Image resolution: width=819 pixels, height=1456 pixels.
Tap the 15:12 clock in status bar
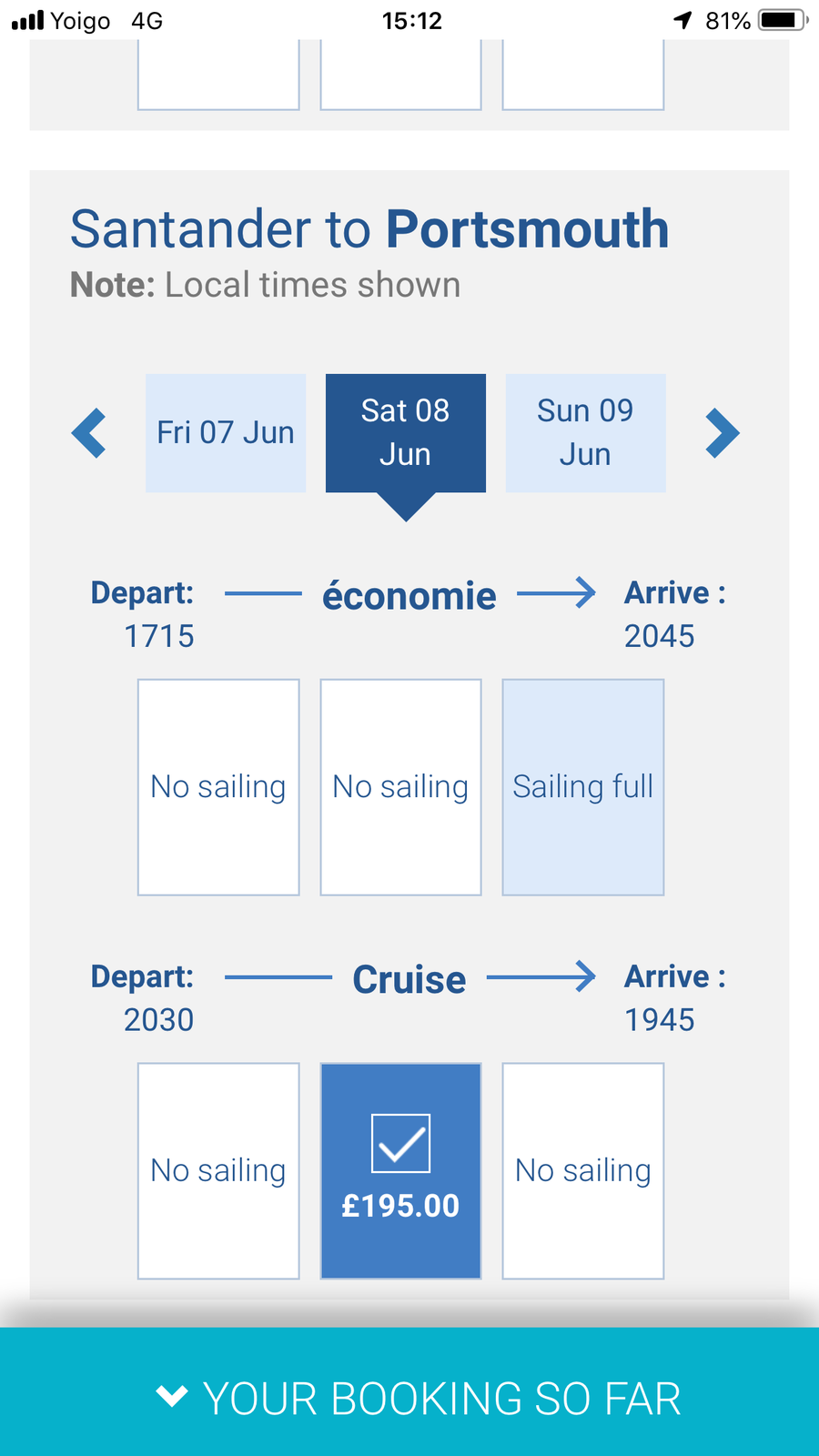(412, 20)
